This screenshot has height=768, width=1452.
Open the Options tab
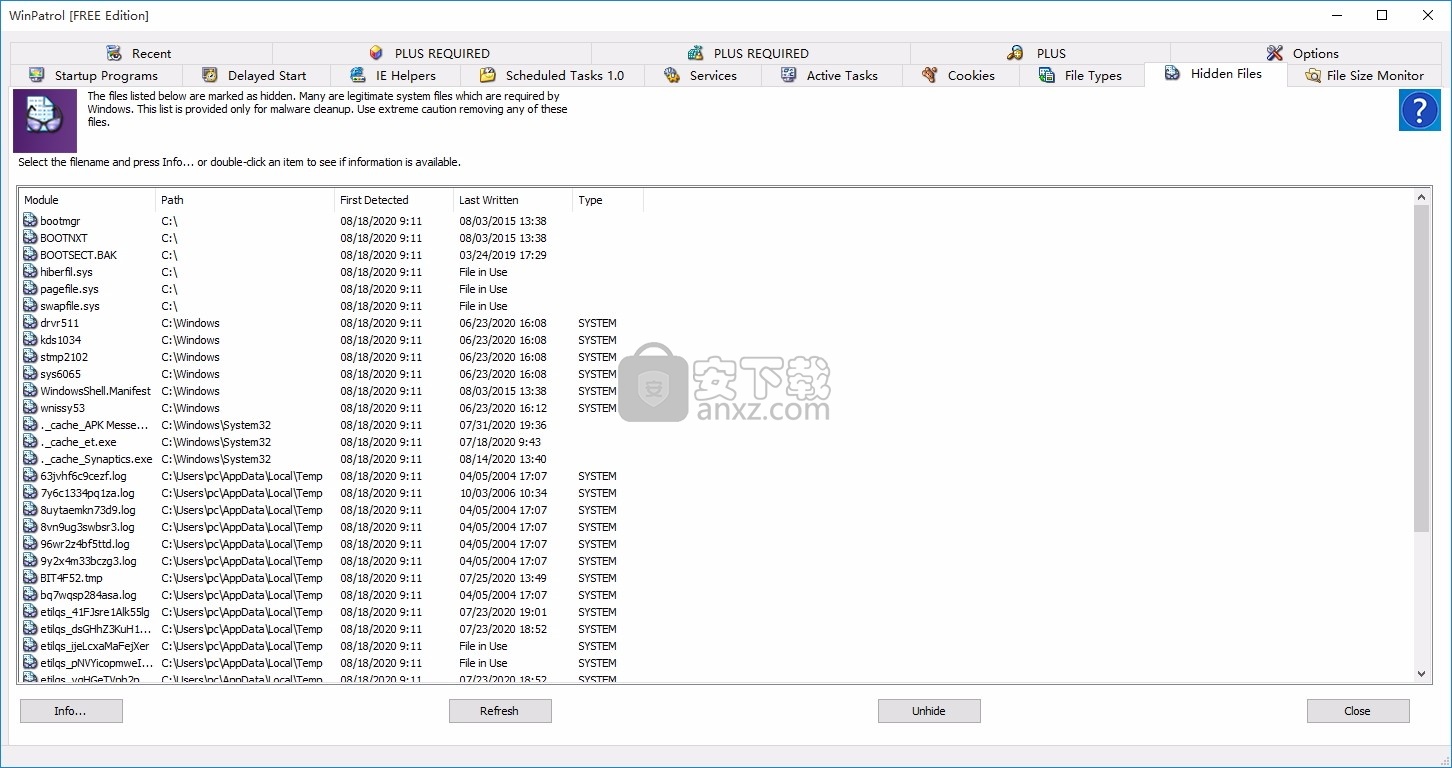(x=1306, y=53)
